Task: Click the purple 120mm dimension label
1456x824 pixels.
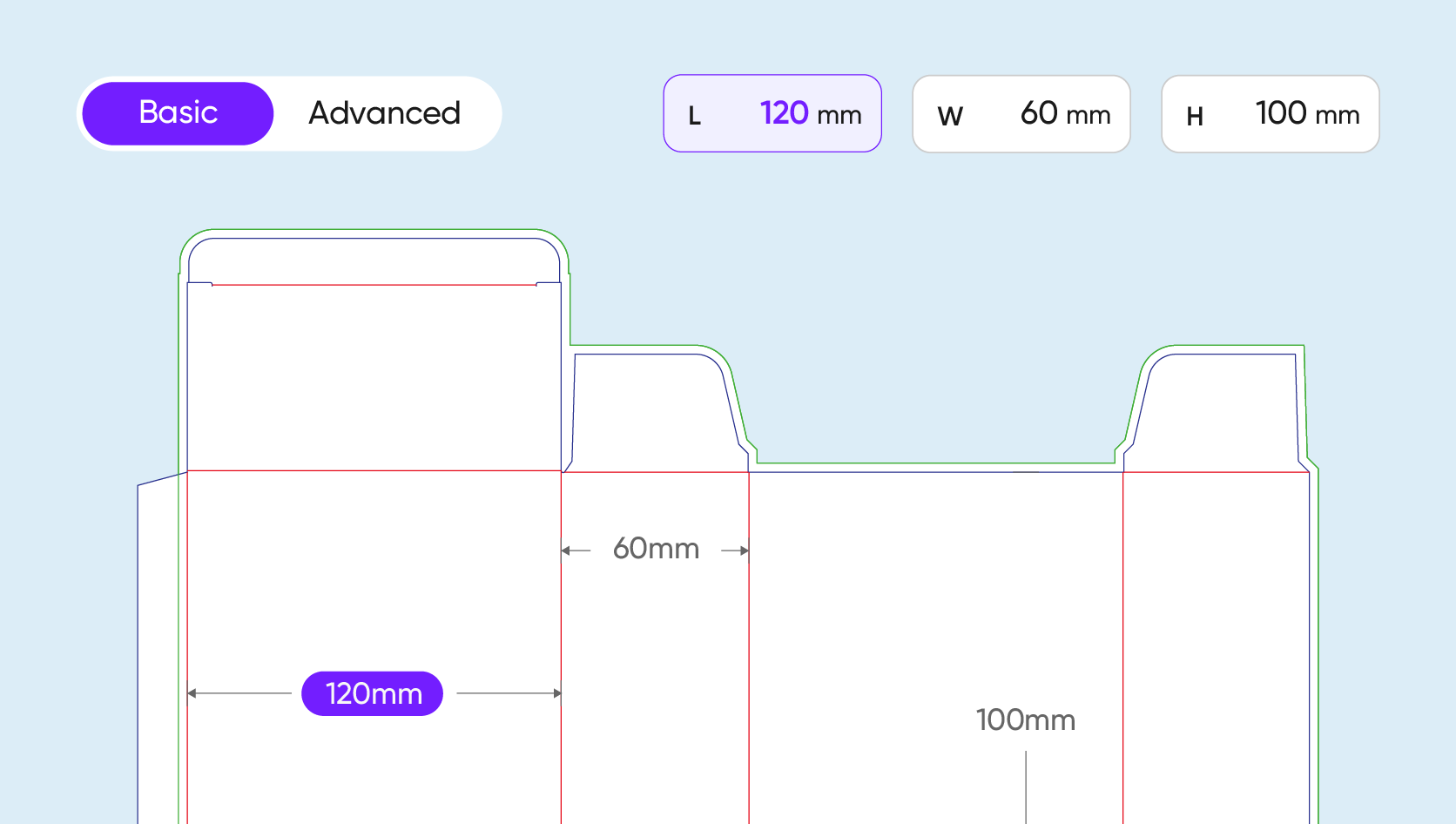Action: click(x=373, y=693)
